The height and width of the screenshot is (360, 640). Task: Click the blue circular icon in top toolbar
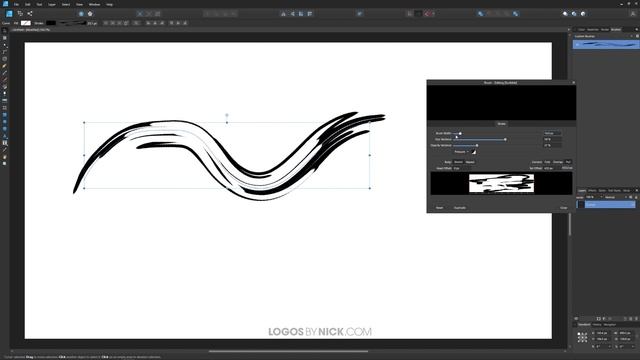click(x=81, y=13)
